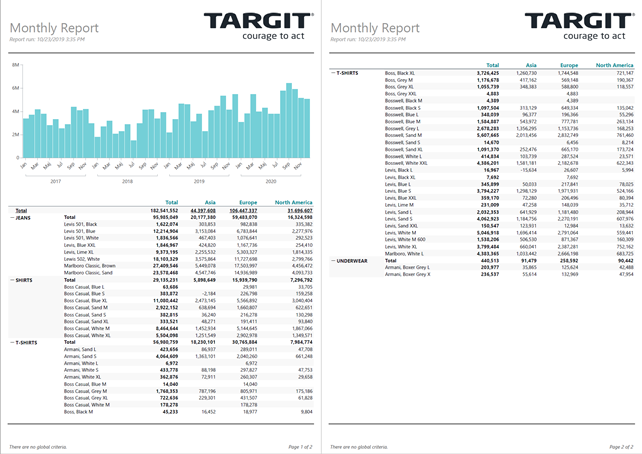Collapse the UNDERWEAR group on page 2

tap(333, 261)
